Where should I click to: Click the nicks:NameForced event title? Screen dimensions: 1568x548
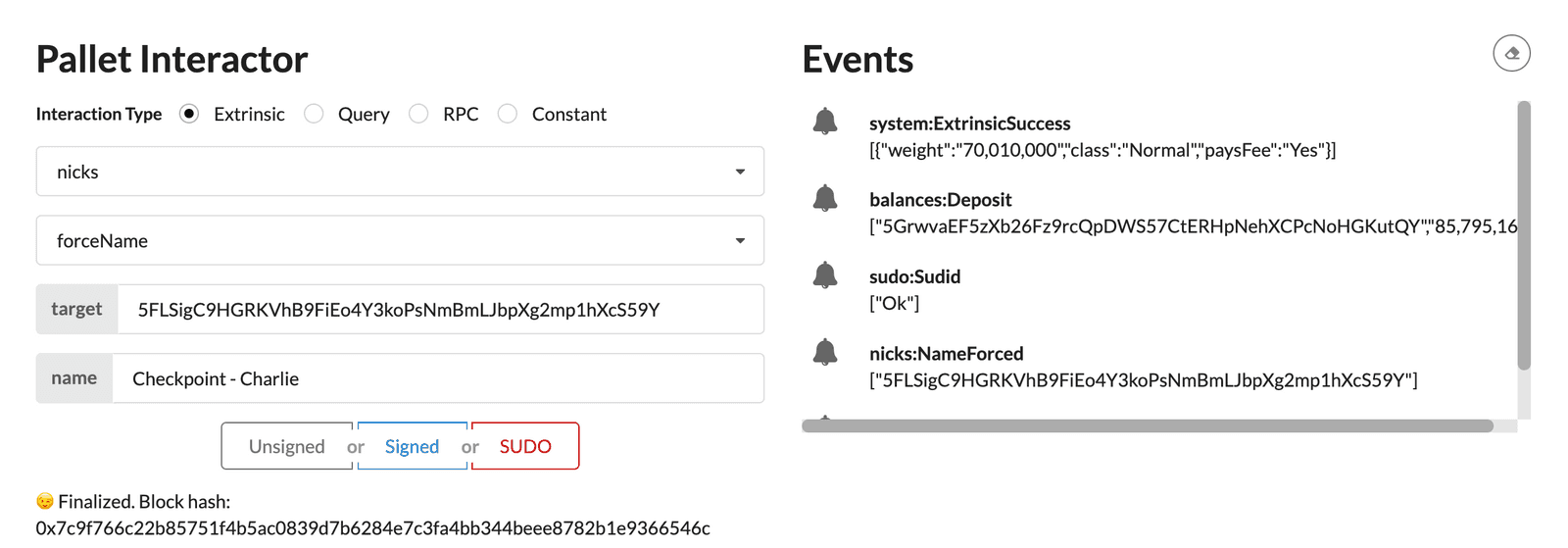(946, 353)
